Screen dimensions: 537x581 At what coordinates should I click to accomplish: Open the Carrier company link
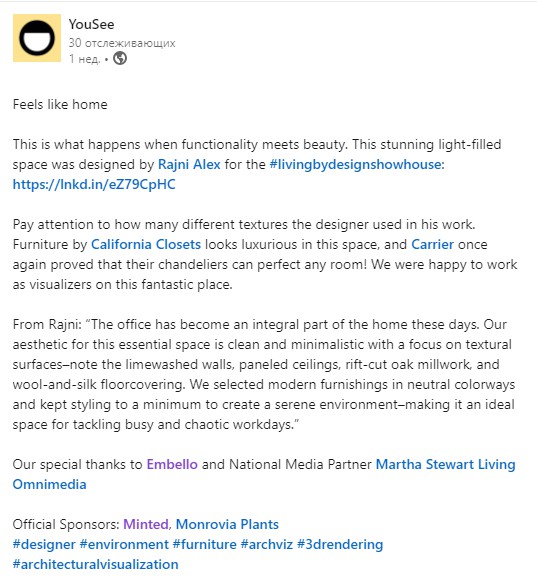point(432,244)
